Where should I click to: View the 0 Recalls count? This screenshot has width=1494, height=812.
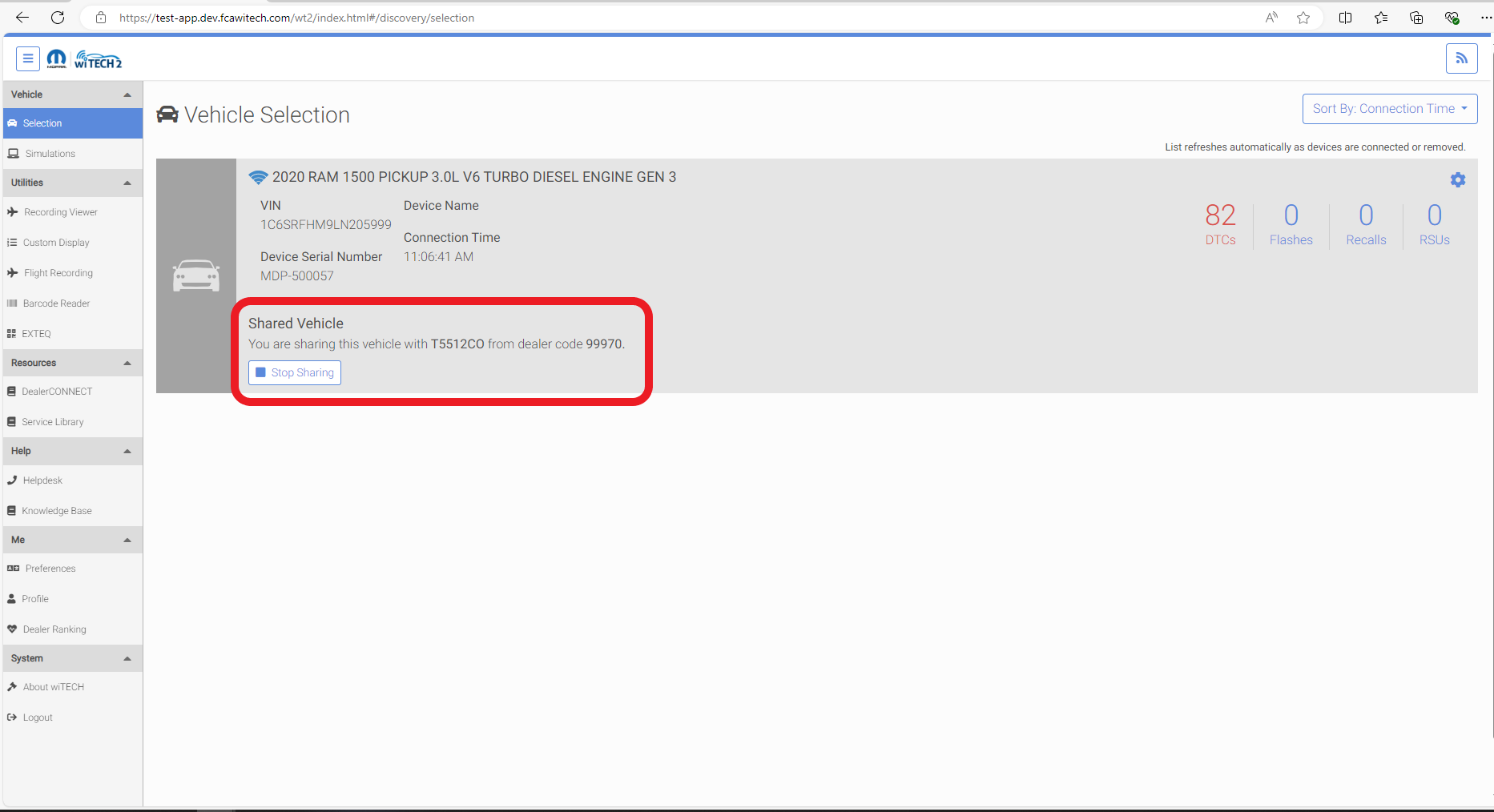(1366, 224)
